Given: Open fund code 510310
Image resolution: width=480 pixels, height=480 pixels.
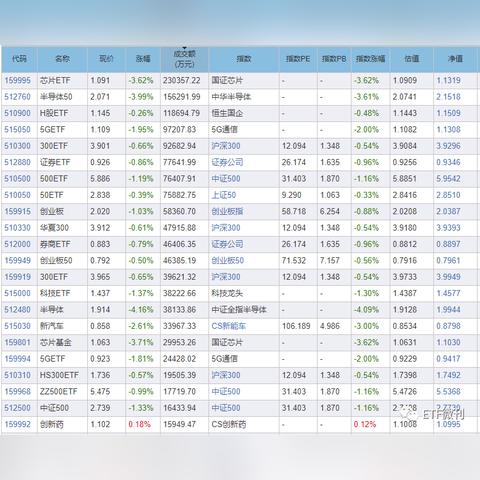Looking at the screenshot, I should click(17, 375).
